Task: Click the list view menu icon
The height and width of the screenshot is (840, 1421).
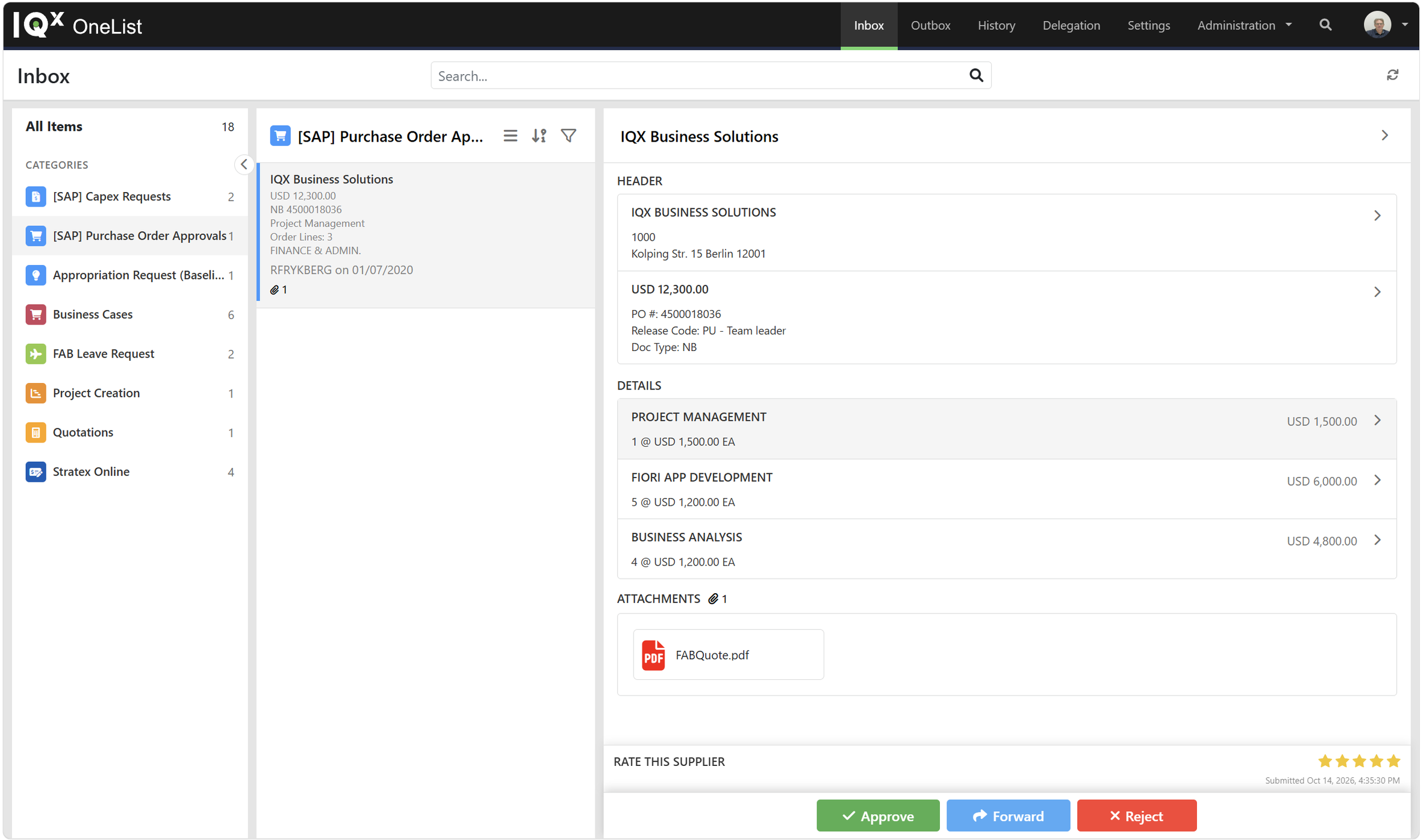Action: pyautogui.click(x=510, y=136)
